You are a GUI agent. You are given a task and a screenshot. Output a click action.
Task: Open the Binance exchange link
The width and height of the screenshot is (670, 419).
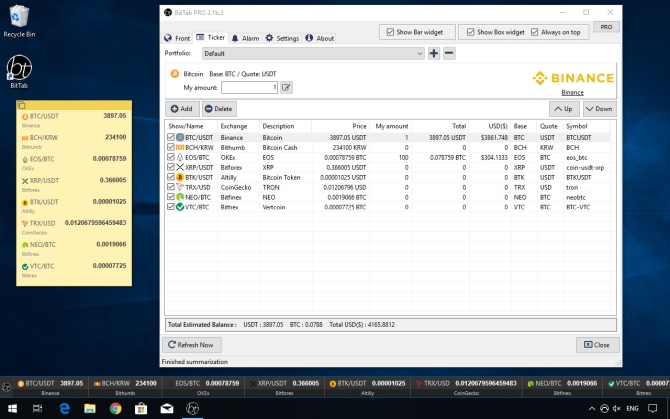(x=572, y=93)
